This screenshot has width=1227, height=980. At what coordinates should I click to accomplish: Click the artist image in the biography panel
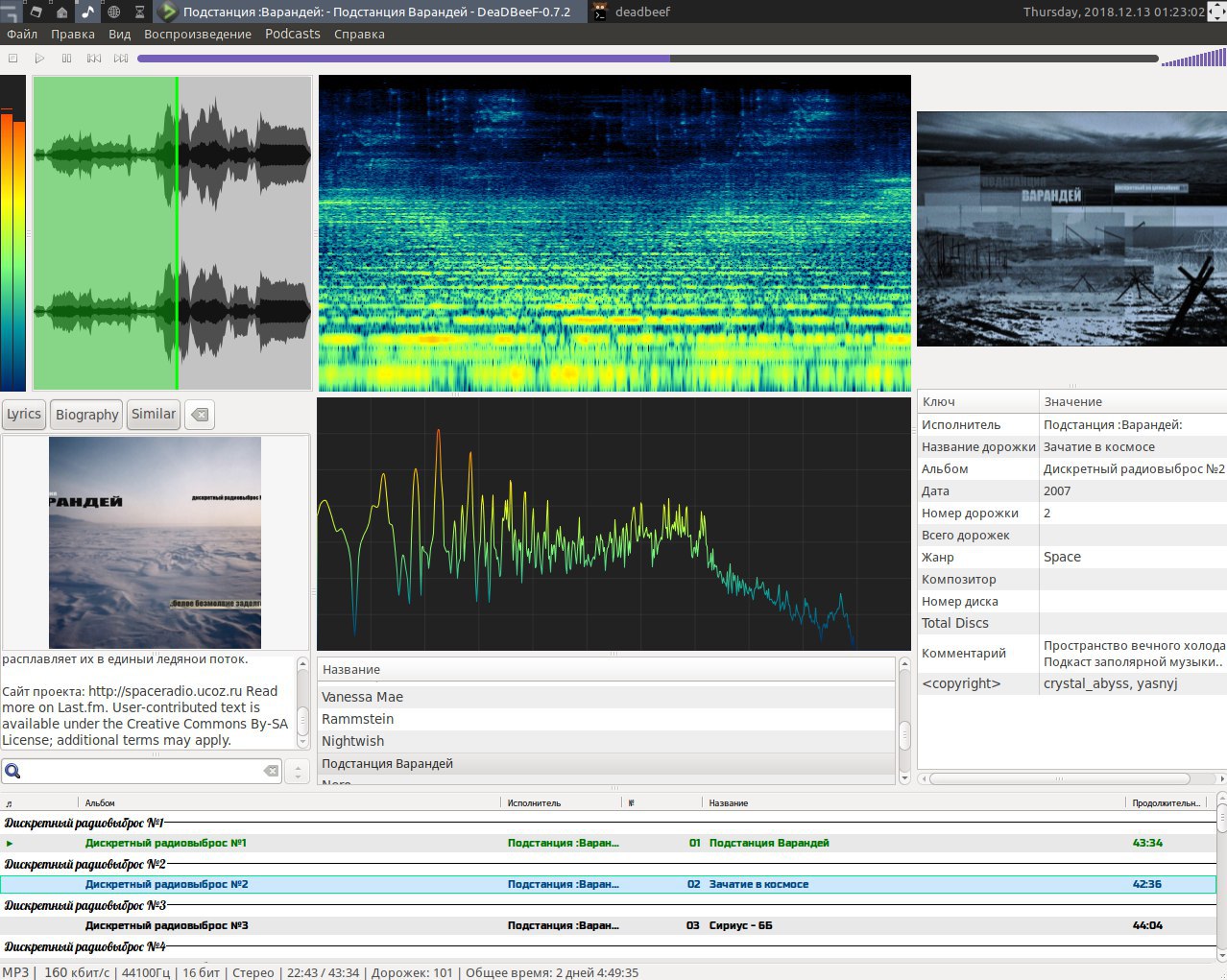pos(155,543)
